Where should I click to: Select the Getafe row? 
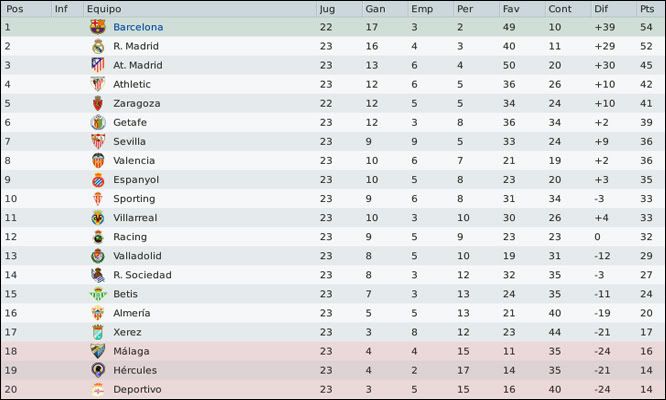point(333,122)
